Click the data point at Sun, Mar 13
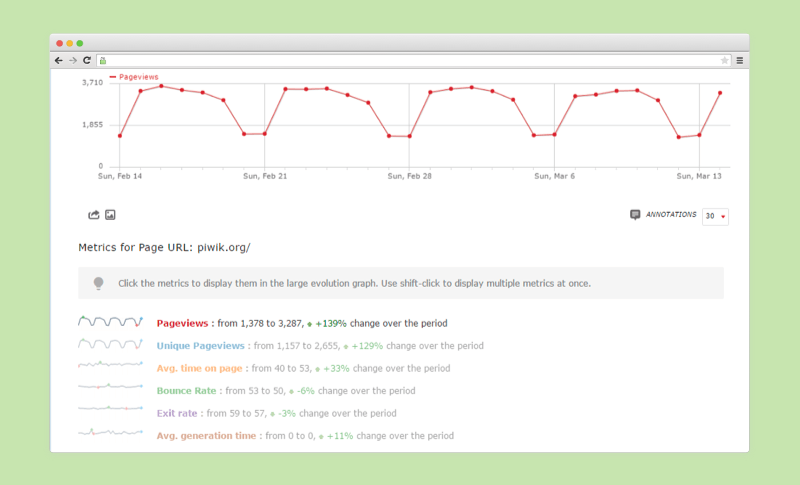 [x=699, y=135]
